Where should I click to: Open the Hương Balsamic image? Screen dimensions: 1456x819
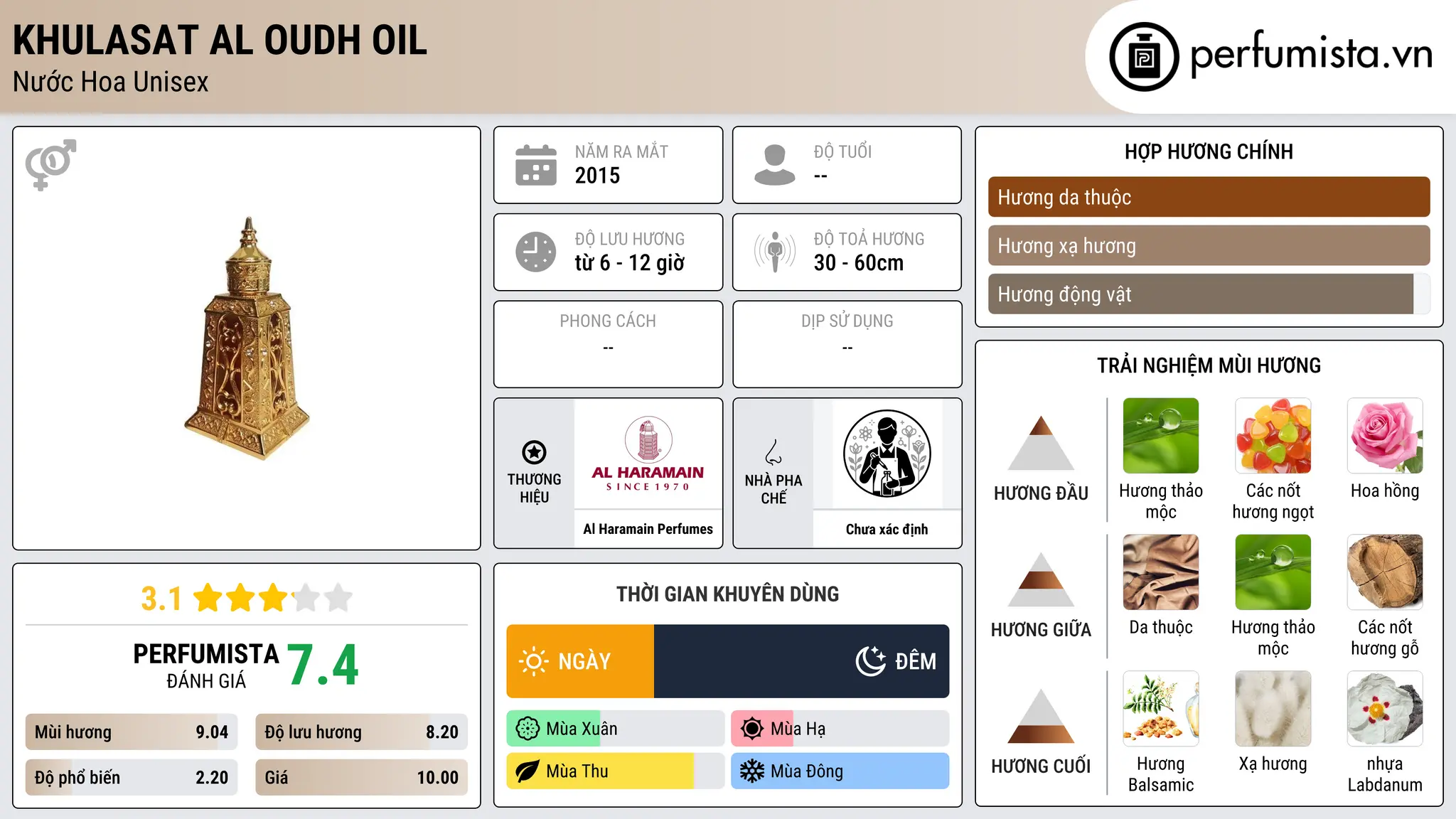(1161, 709)
